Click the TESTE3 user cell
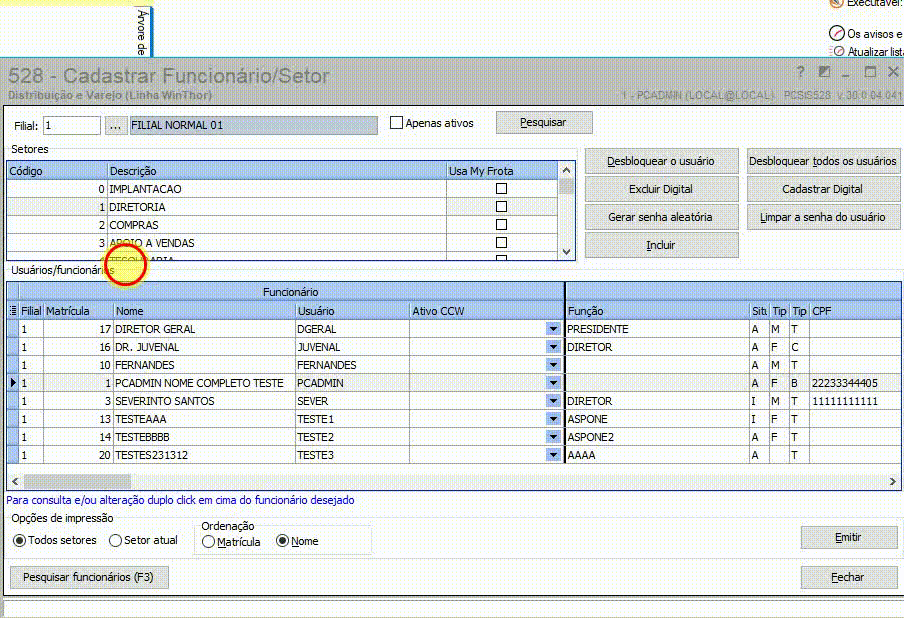 pos(352,455)
